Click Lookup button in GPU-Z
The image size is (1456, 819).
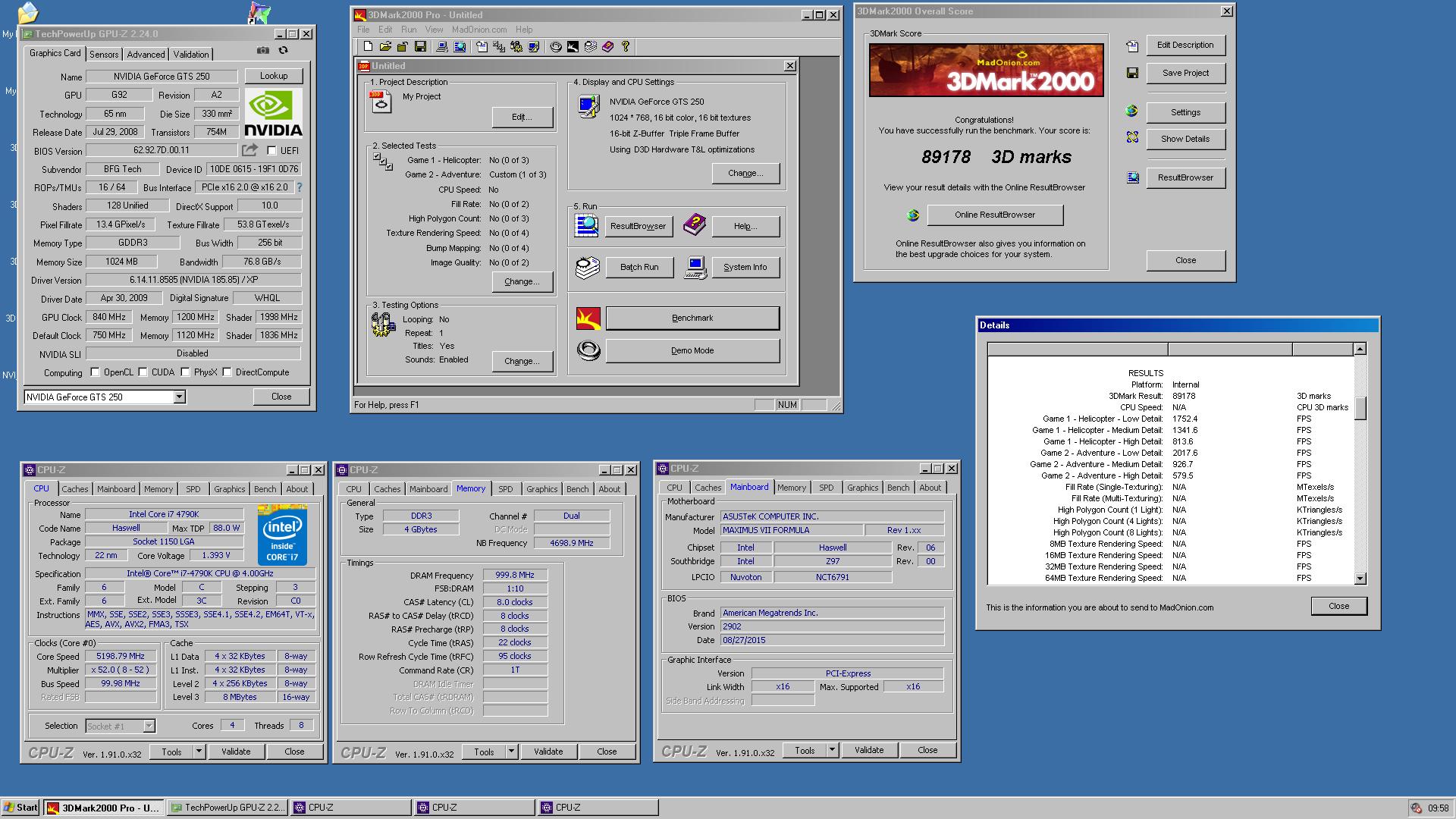(x=274, y=76)
